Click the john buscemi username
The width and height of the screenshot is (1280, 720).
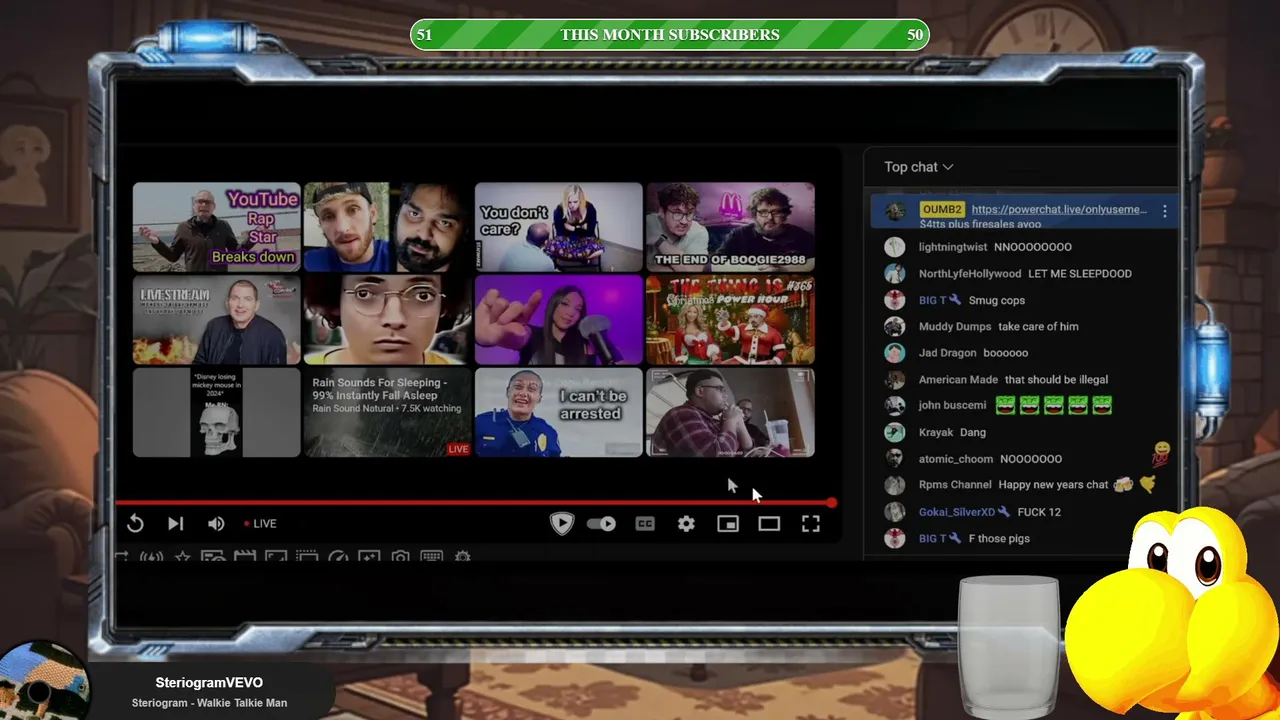pyautogui.click(x=952, y=406)
